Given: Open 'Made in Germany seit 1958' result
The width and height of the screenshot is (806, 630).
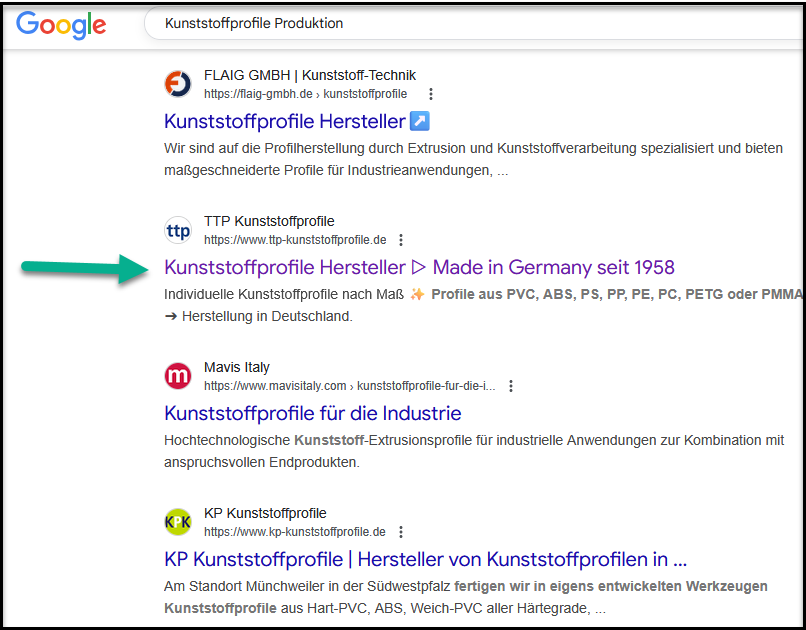Looking at the screenshot, I should pyautogui.click(x=419, y=267).
